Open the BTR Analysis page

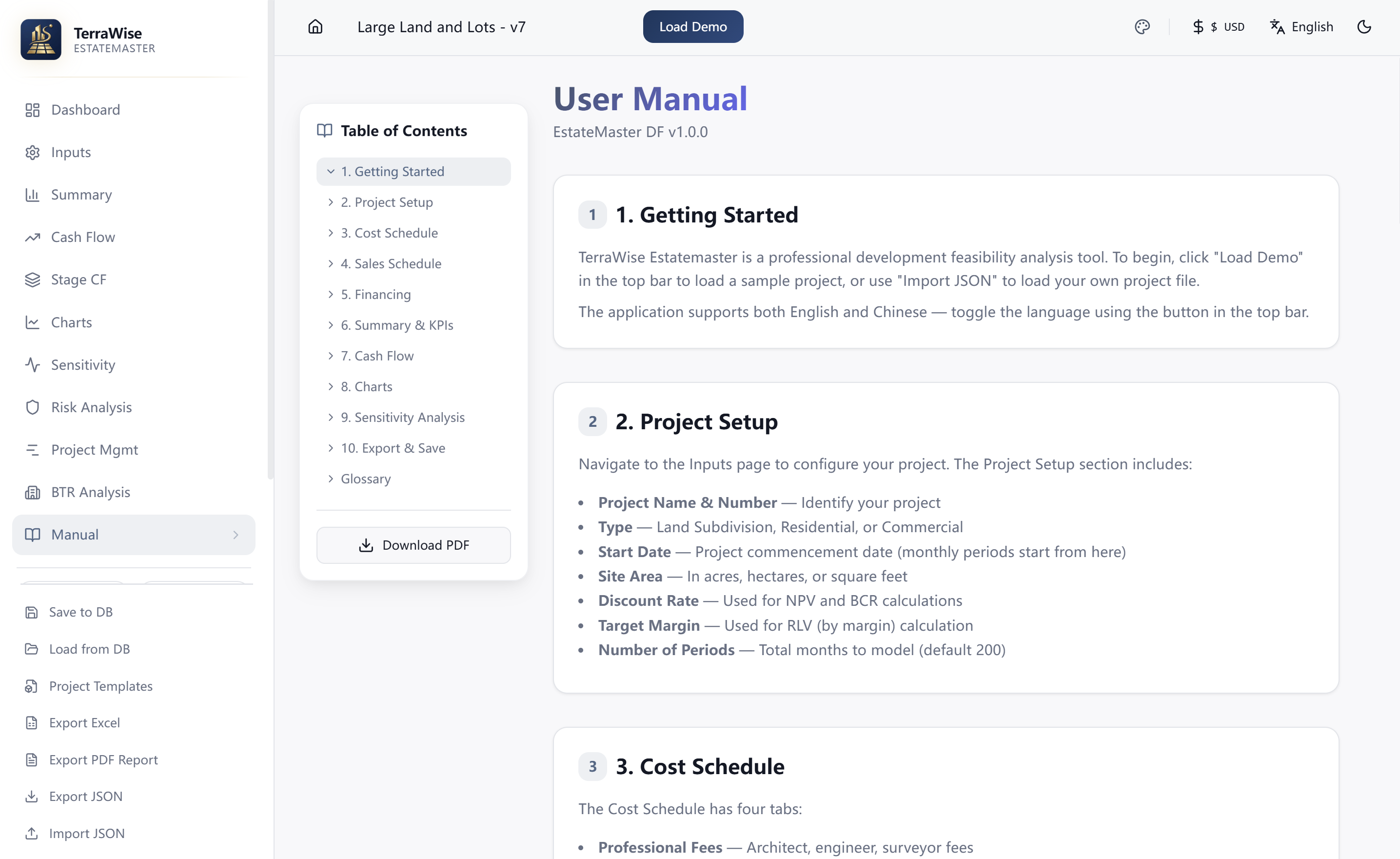(90, 492)
